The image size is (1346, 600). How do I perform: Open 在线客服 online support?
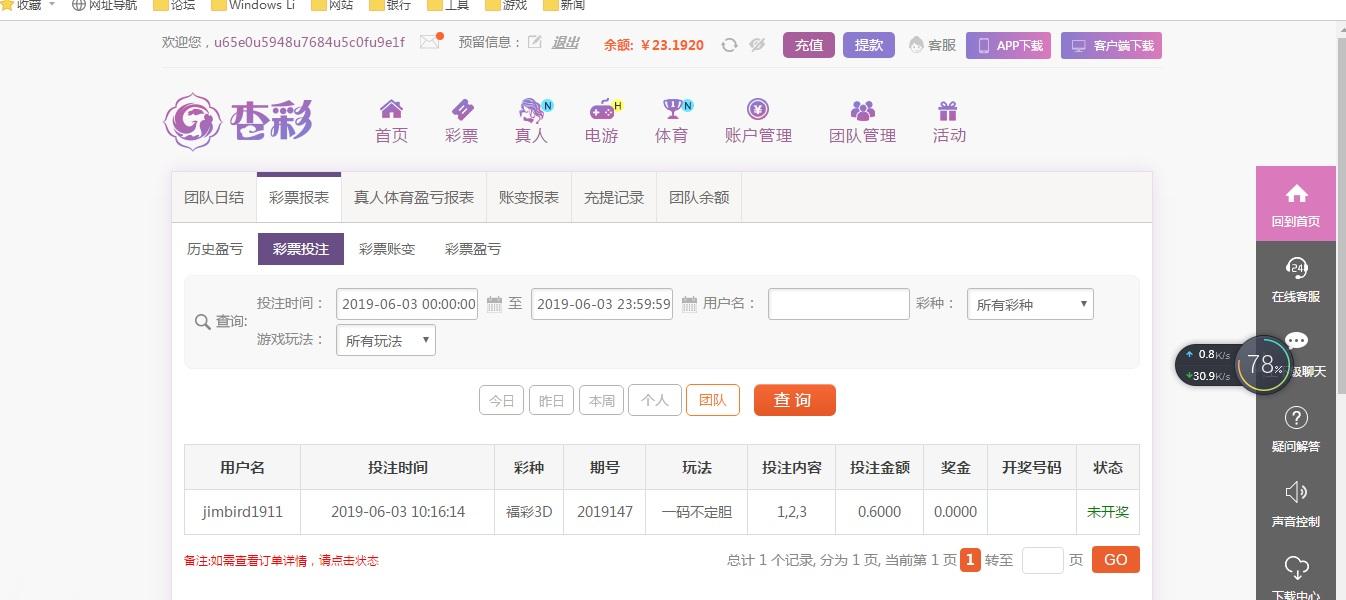pyautogui.click(x=1296, y=279)
